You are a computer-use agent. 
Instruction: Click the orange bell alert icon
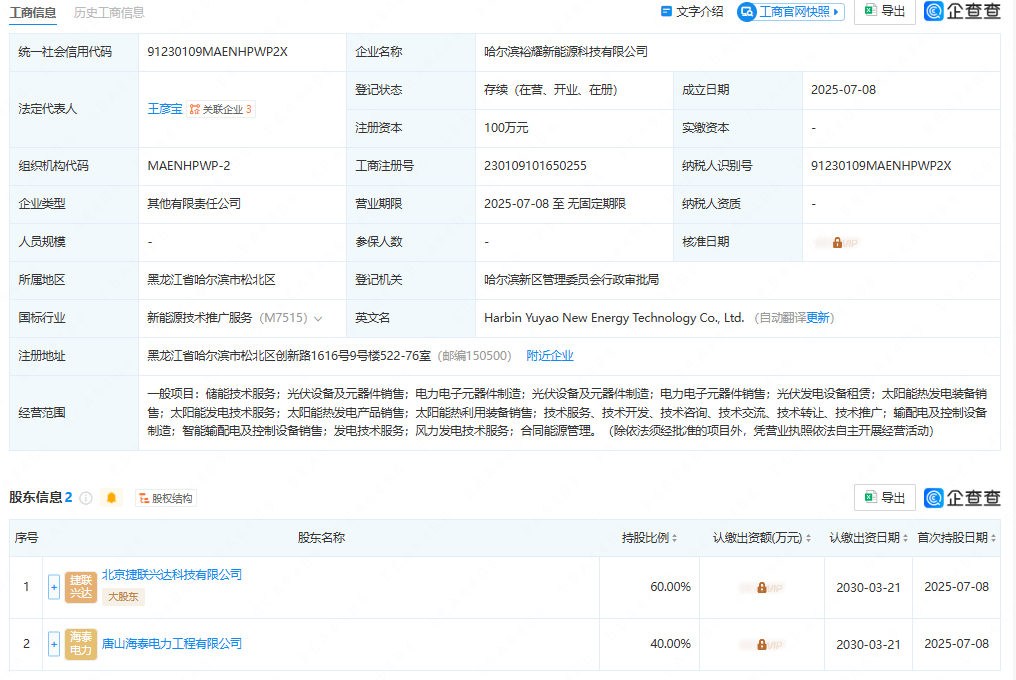point(111,498)
